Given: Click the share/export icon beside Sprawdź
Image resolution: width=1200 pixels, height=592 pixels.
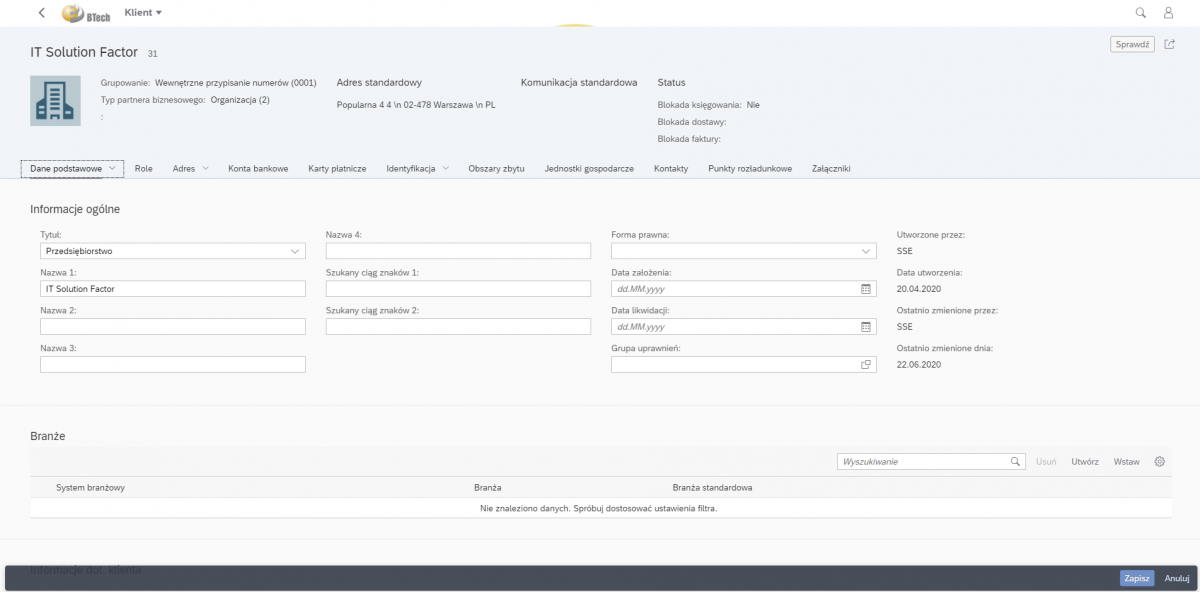Looking at the screenshot, I should click(x=1170, y=44).
